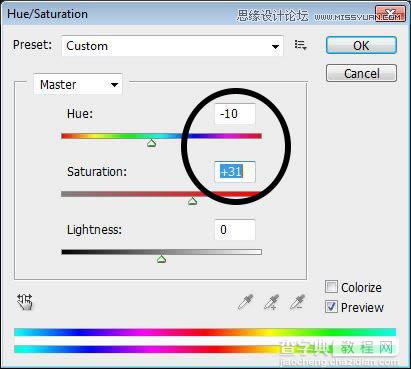This screenshot has width=411, height=369.
Task: Click the OK button
Action: 361,45
